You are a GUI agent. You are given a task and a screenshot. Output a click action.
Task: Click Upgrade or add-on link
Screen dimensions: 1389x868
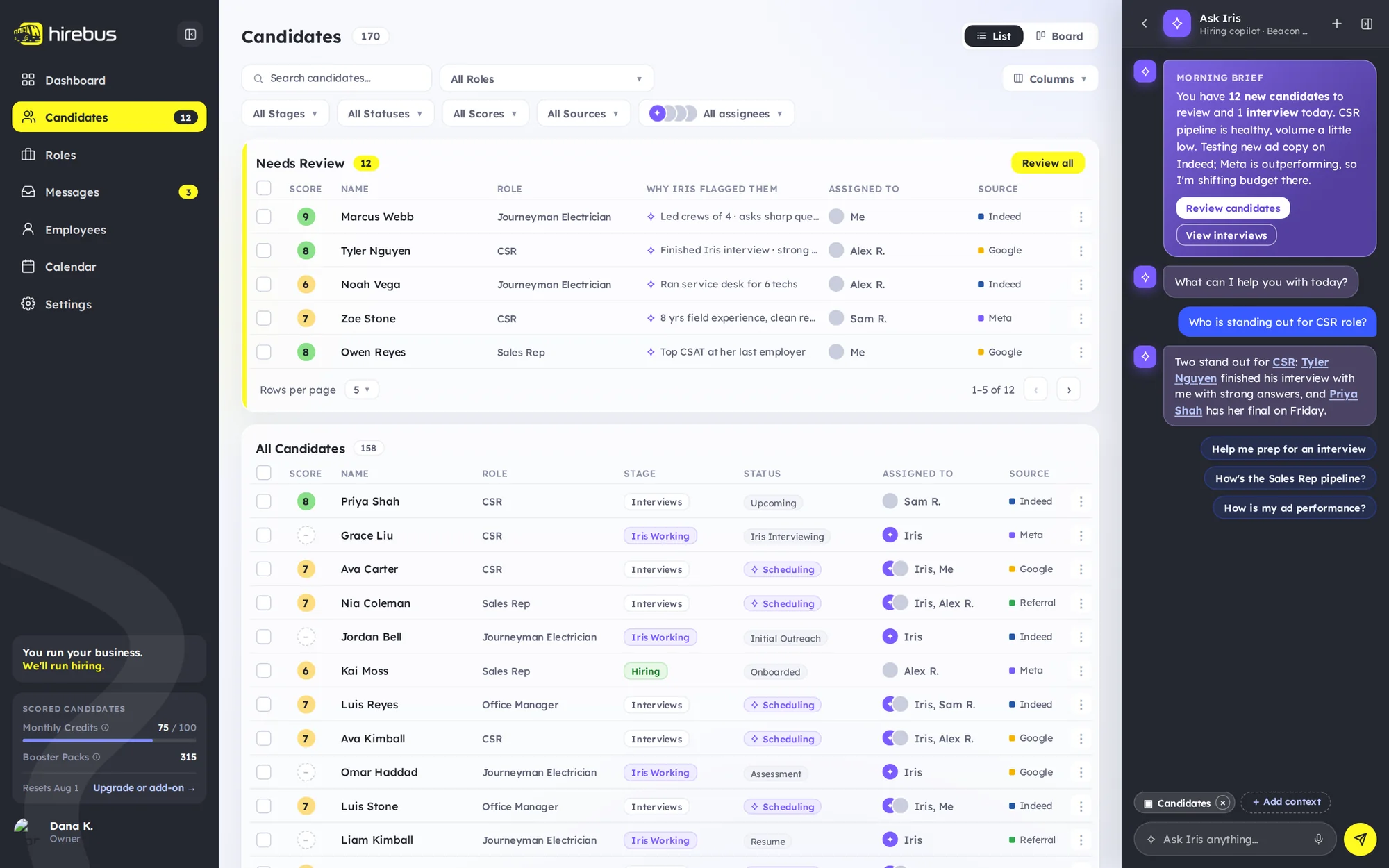pyautogui.click(x=144, y=787)
